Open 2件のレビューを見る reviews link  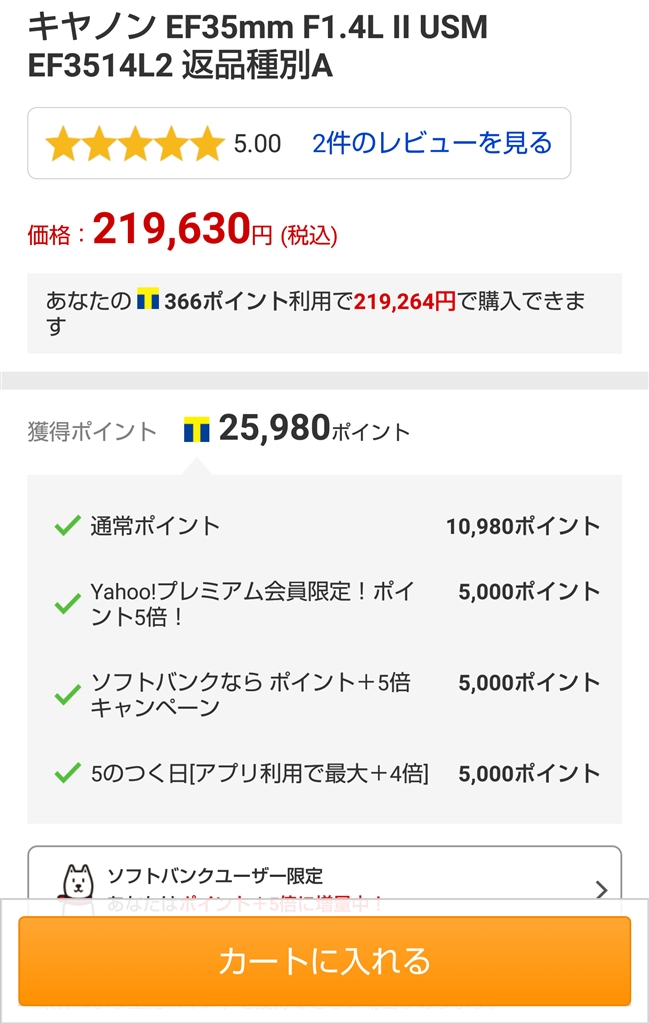432,143
